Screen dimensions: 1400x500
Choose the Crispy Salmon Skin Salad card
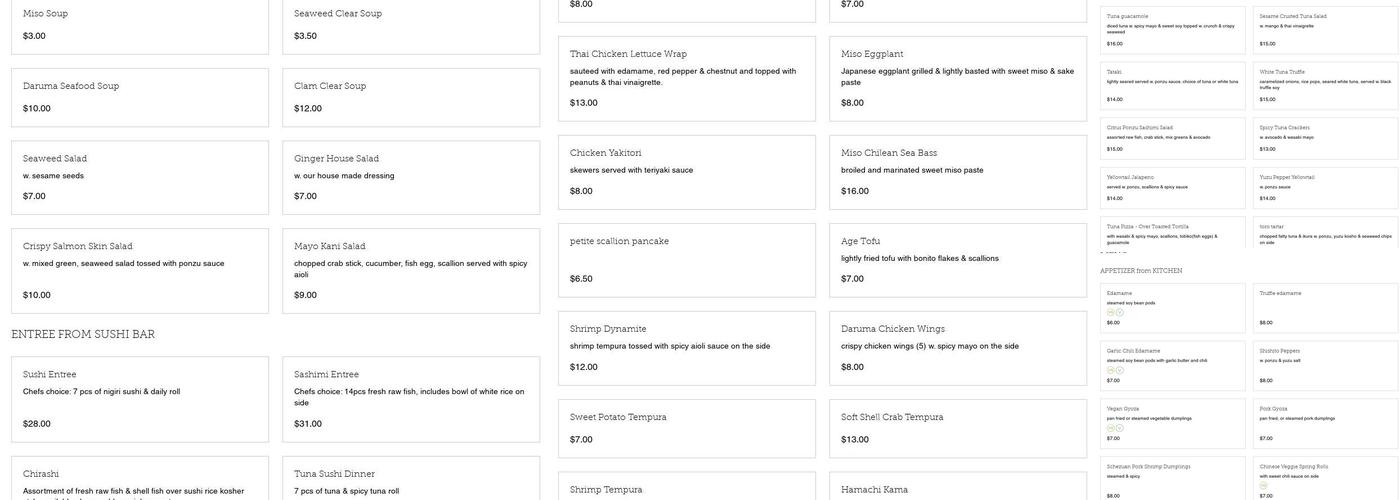pyautogui.click(x=140, y=270)
